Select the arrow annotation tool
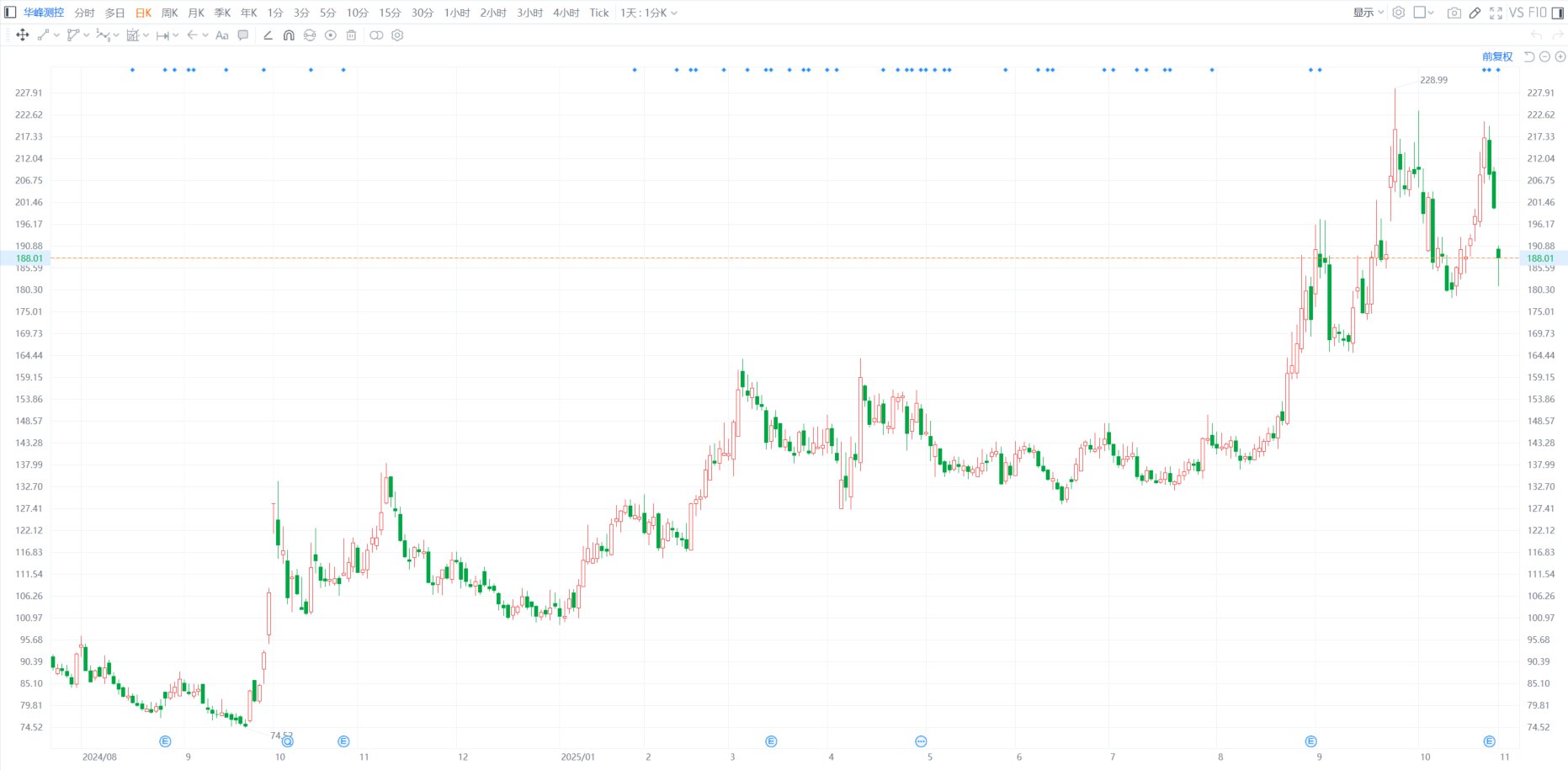Screen dimensions: 1568x770 193,35
